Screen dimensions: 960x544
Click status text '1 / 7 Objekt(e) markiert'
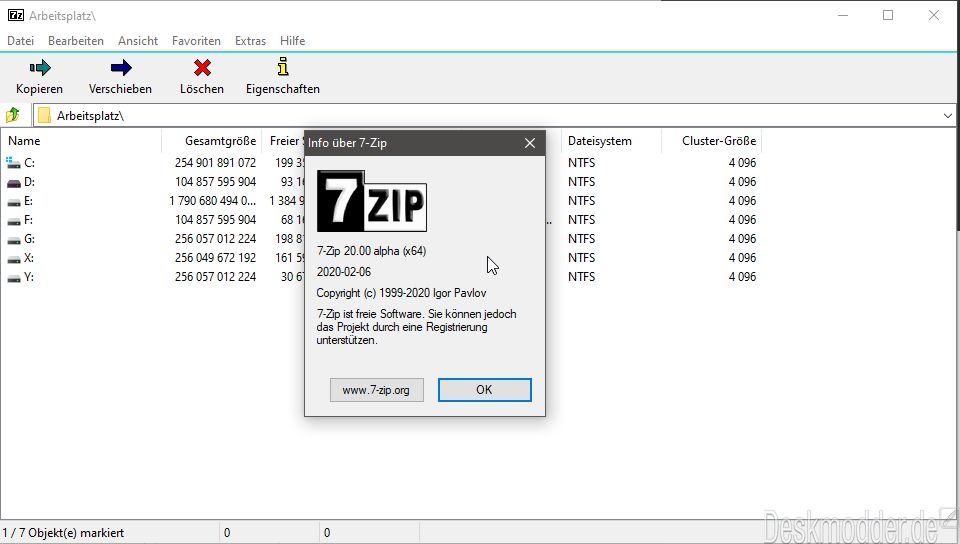(x=63, y=533)
